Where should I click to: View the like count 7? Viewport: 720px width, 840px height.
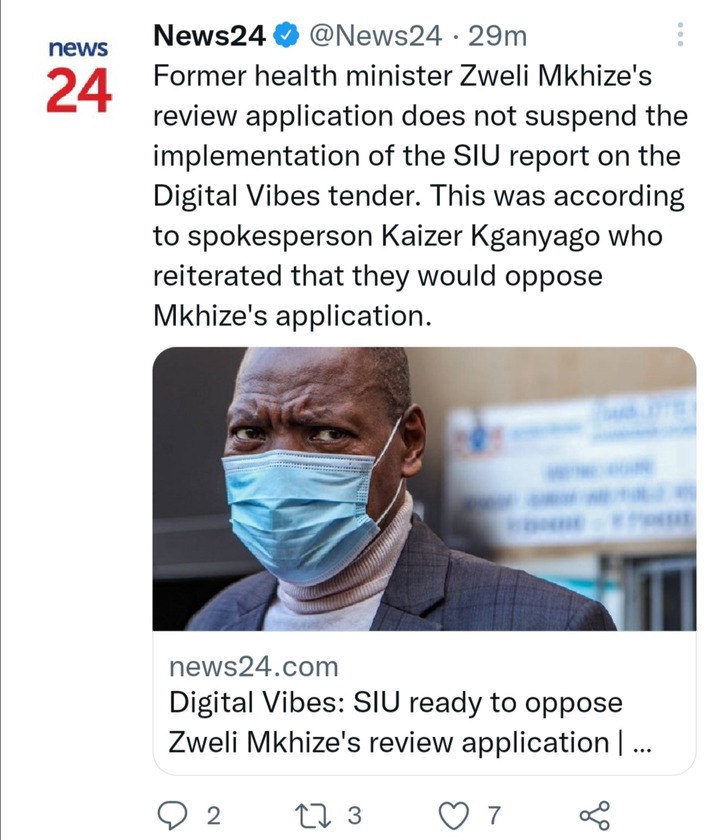click(494, 815)
